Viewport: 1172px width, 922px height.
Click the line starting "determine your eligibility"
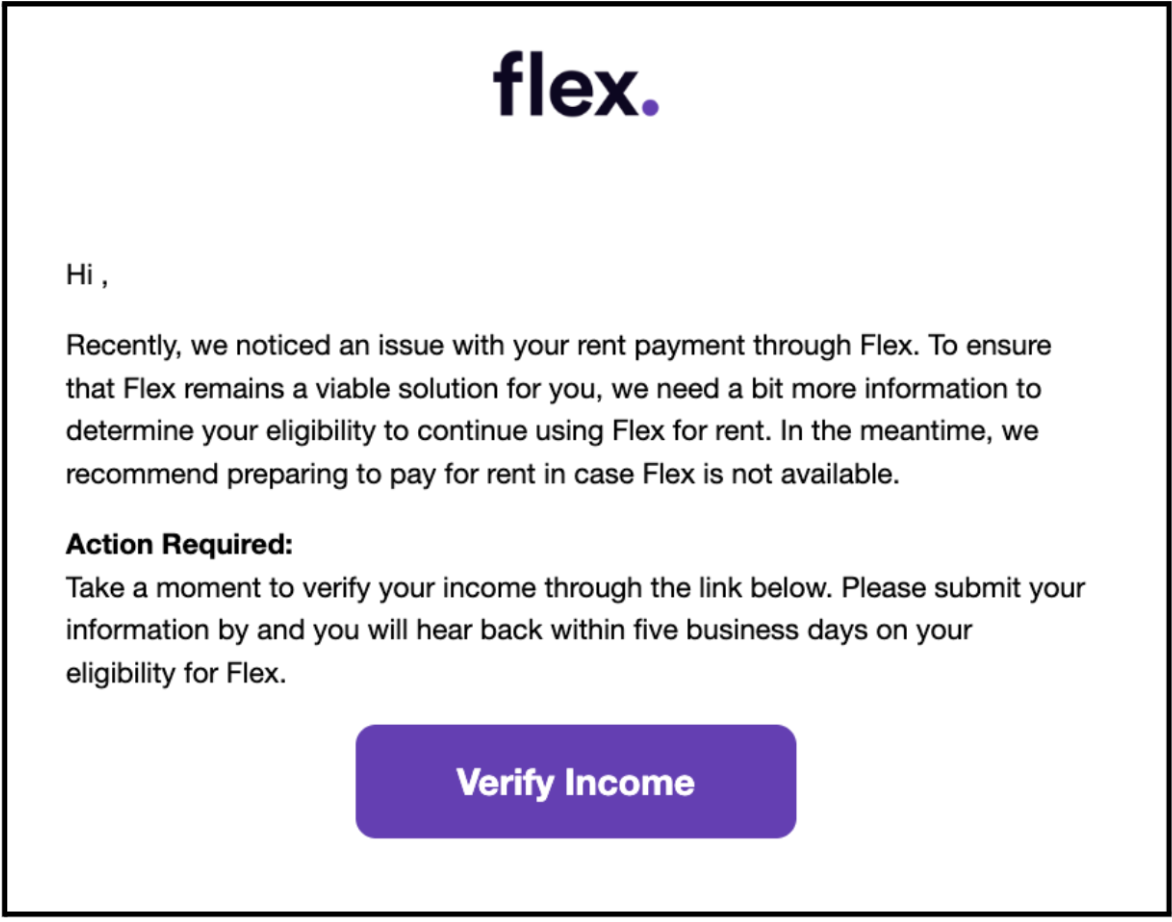[552, 431]
